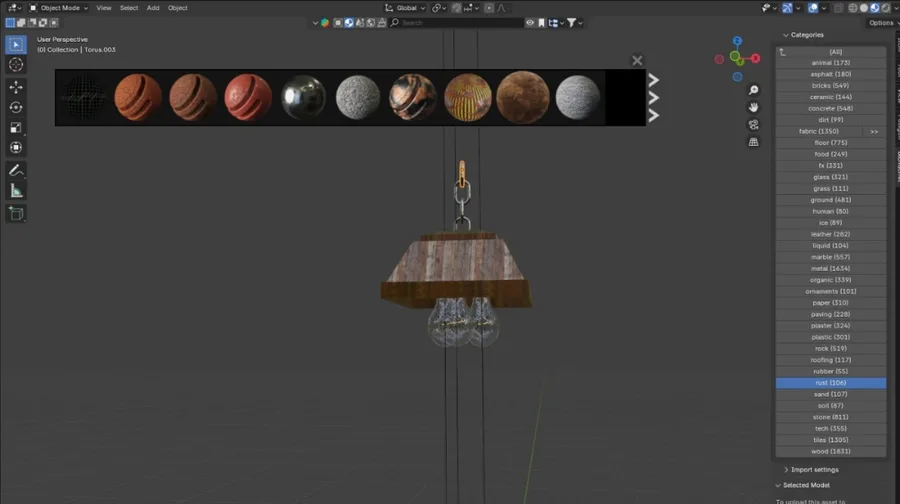Click the set-selection mode first icon in header
This screenshot has height=504, width=900.
[x=10, y=23]
